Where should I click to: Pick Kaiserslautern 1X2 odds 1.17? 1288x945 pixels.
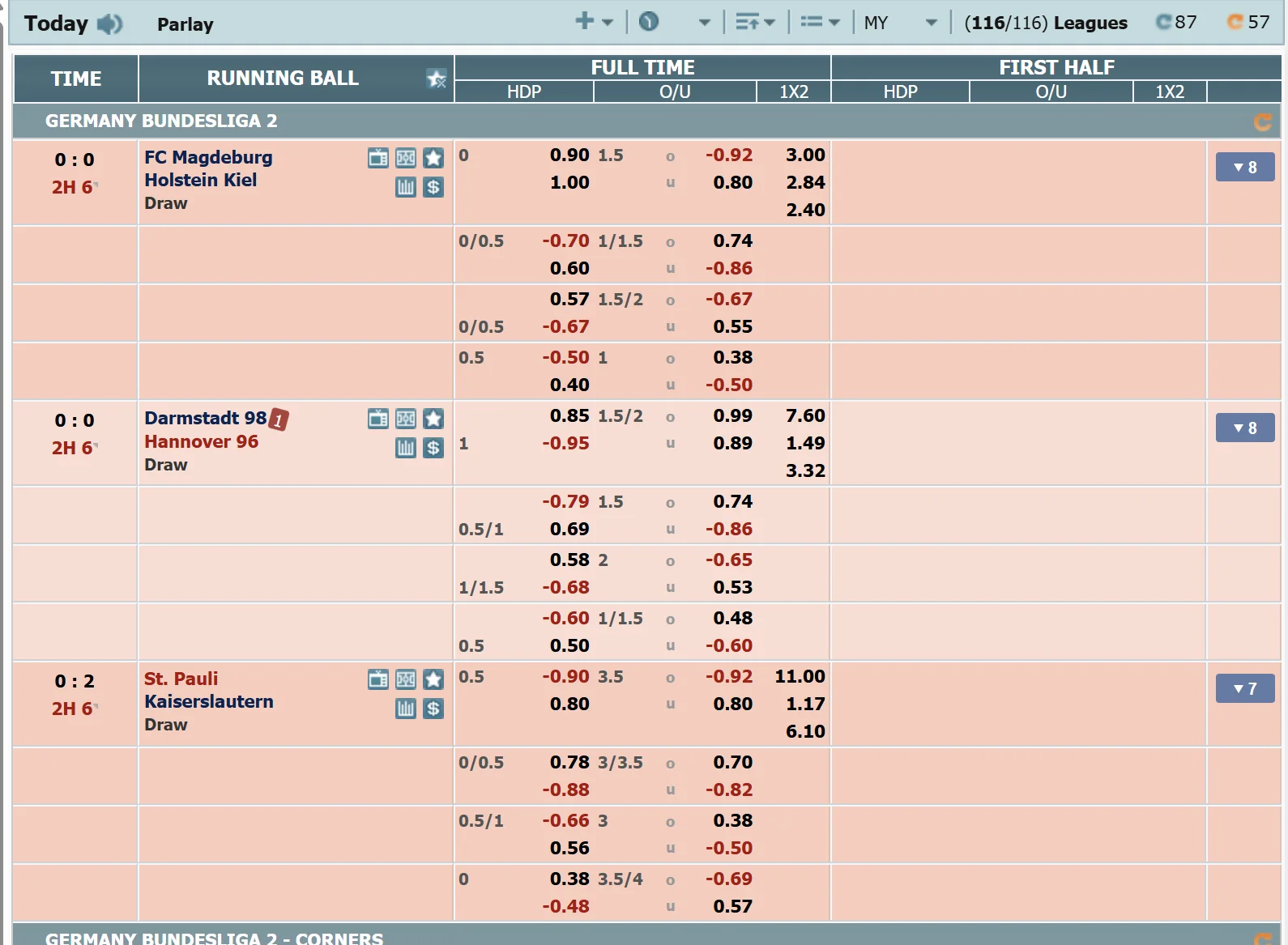[x=805, y=704]
